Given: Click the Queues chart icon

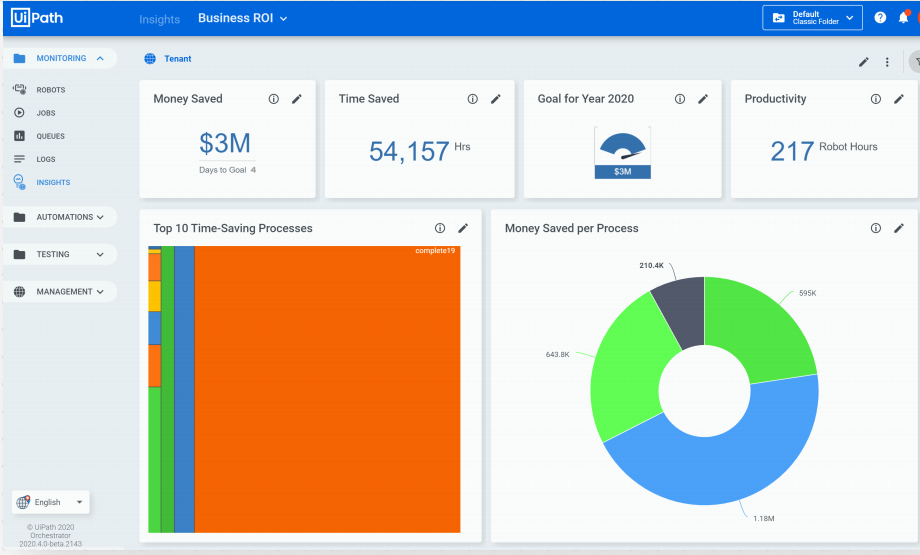Looking at the screenshot, I should pyautogui.click(x=19, y=136).
